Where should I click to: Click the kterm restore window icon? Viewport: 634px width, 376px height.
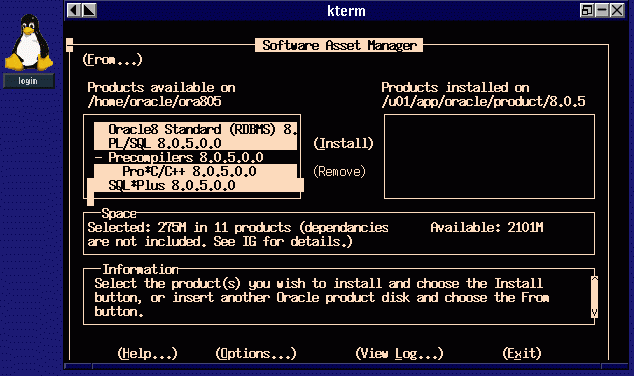pyautogui.click(x=587, y=10)
